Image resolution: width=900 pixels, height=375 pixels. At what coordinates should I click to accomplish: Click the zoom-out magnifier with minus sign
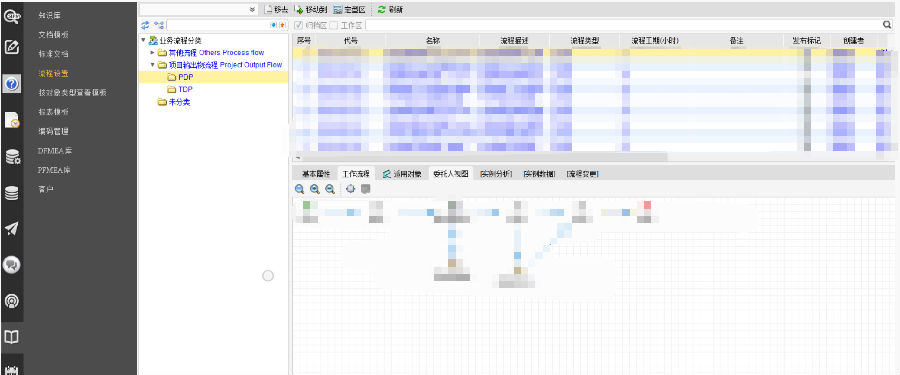[x=329, y=189]
